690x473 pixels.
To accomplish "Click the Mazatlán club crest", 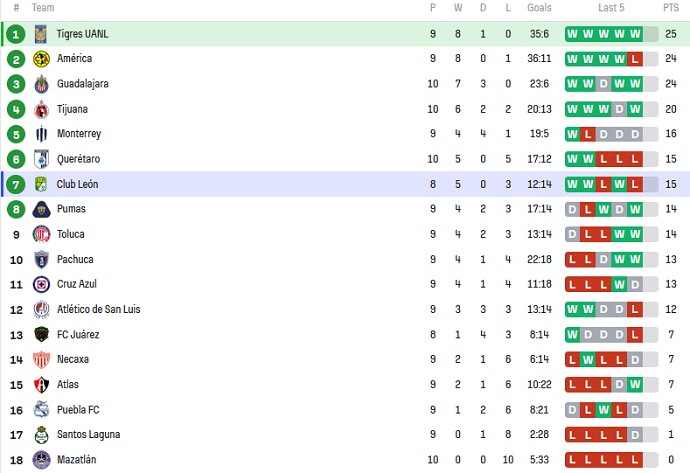I will click(x=41, y=459).
